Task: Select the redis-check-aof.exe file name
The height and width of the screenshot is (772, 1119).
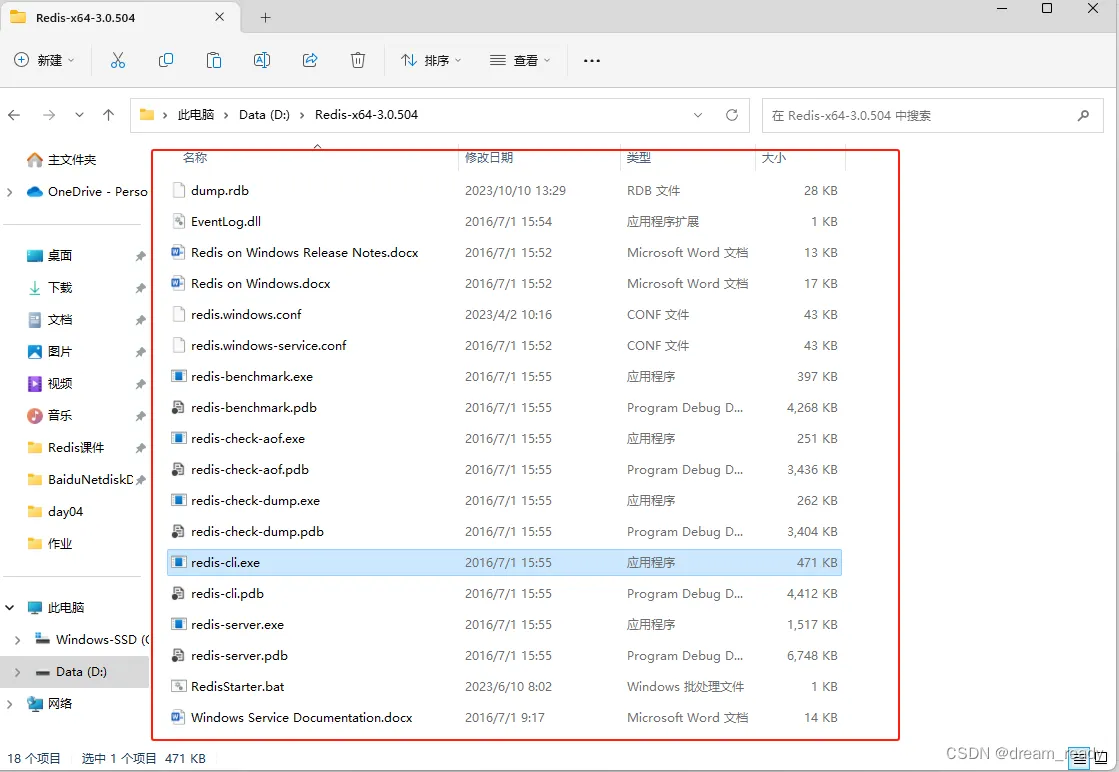Action: pyautogui.click(x=248, y=439)
